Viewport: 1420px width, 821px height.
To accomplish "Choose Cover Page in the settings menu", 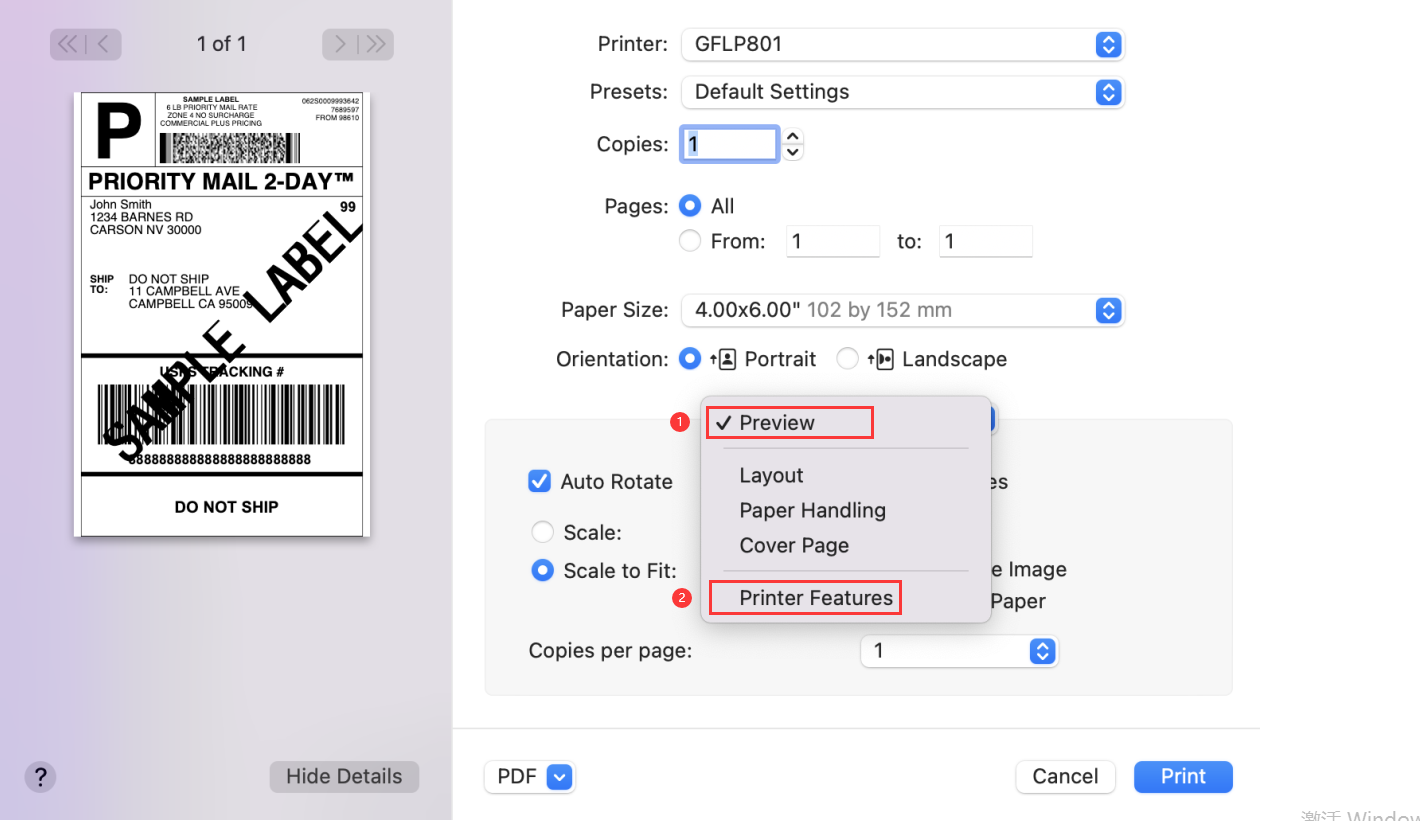I will (794, 545).
